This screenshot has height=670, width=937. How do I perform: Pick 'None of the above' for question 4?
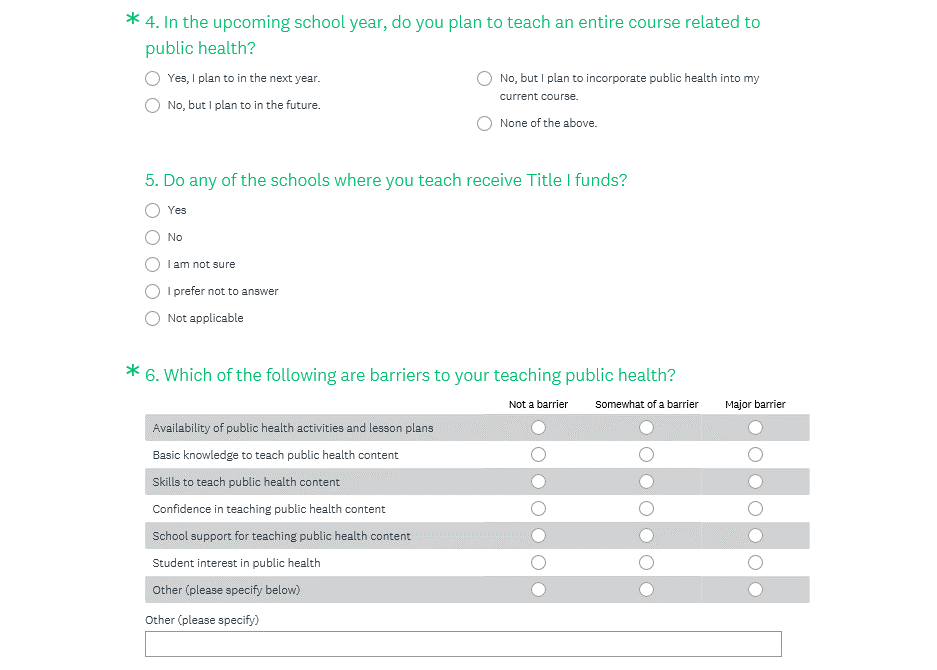pyautogui.click(x=484, y=123)
